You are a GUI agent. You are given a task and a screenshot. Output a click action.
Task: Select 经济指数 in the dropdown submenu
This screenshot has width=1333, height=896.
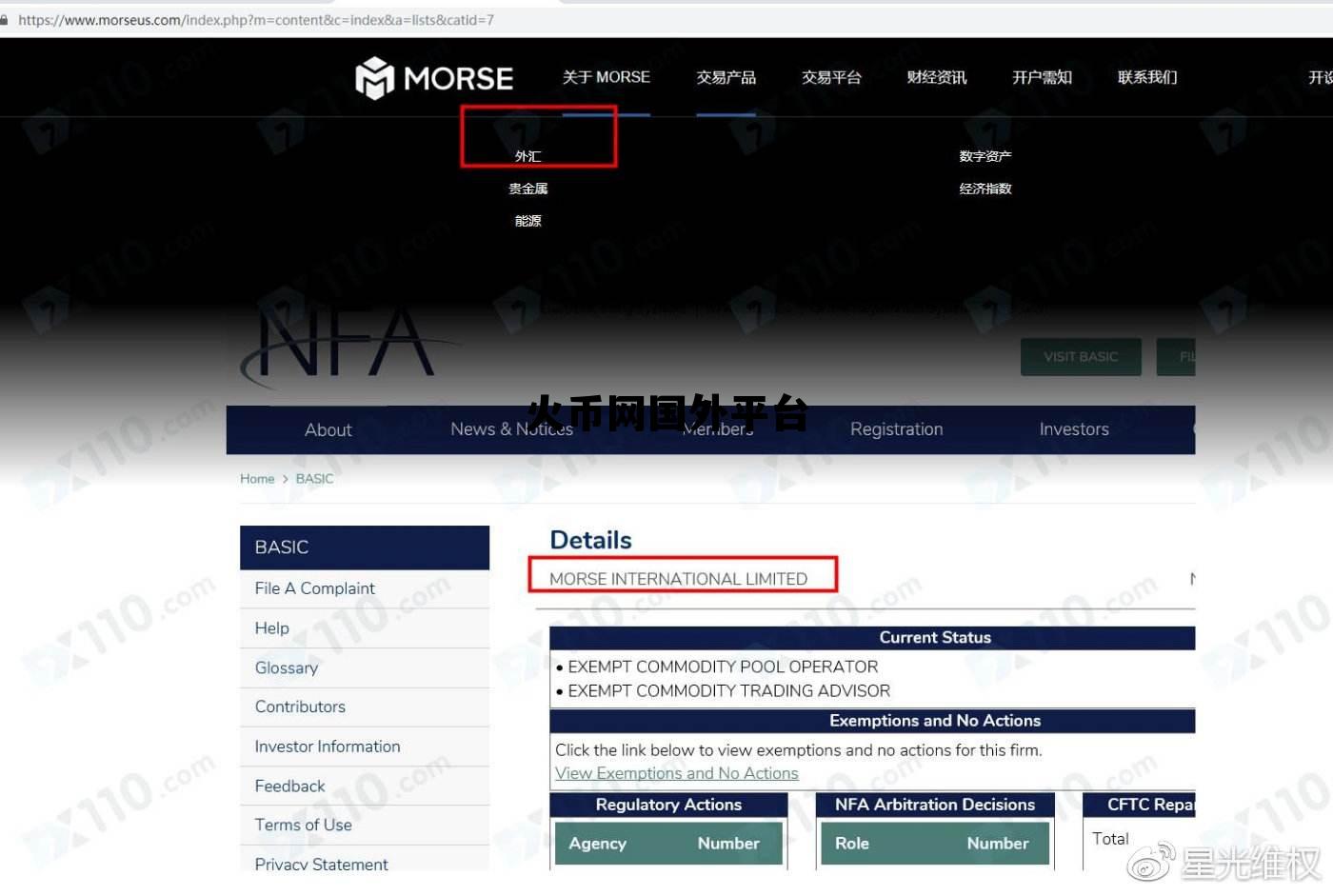tap(985, 189)
